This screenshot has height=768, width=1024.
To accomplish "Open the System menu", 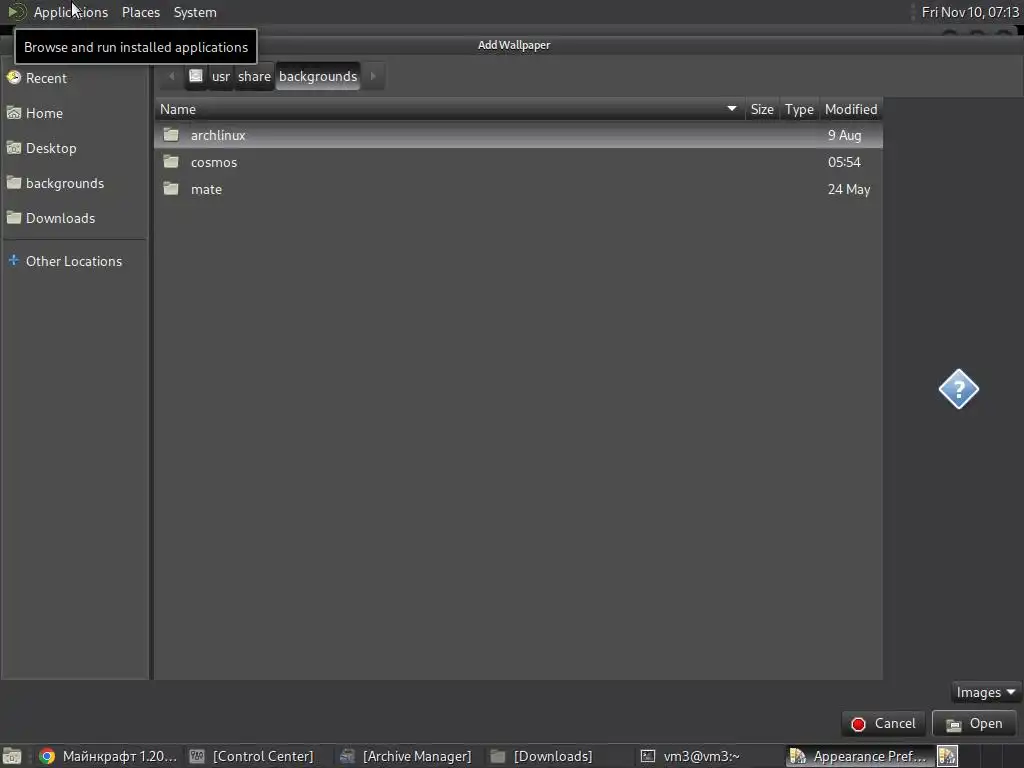I will (x=195, y=12).
